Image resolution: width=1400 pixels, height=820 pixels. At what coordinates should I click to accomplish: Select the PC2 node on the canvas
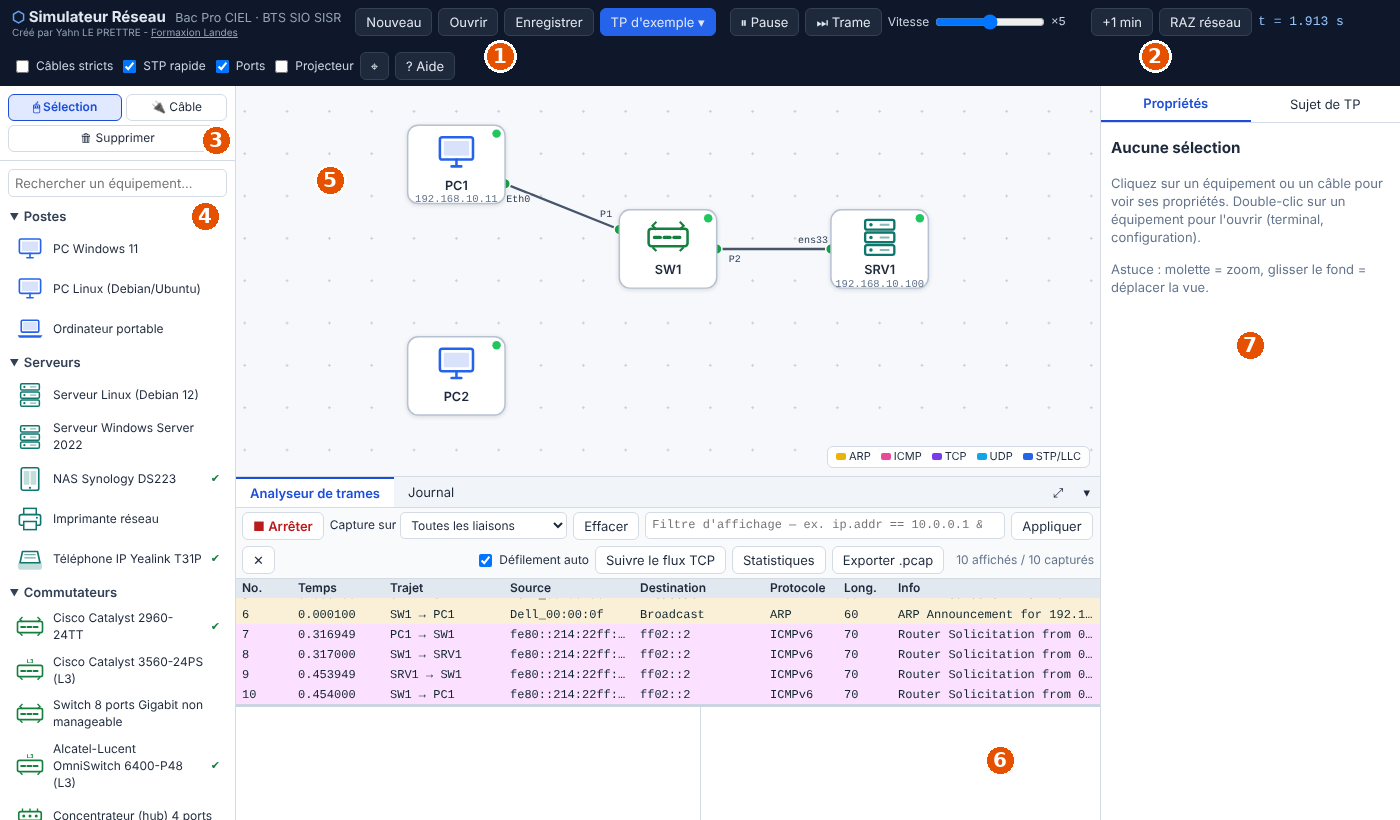(x=456, y=376)
